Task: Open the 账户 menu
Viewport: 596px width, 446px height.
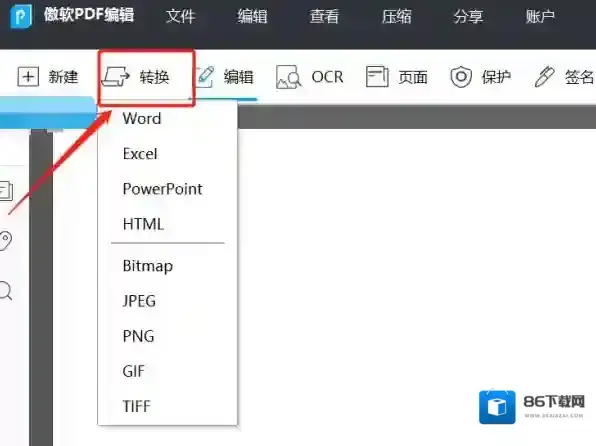Action: click(x=540, y=16)
